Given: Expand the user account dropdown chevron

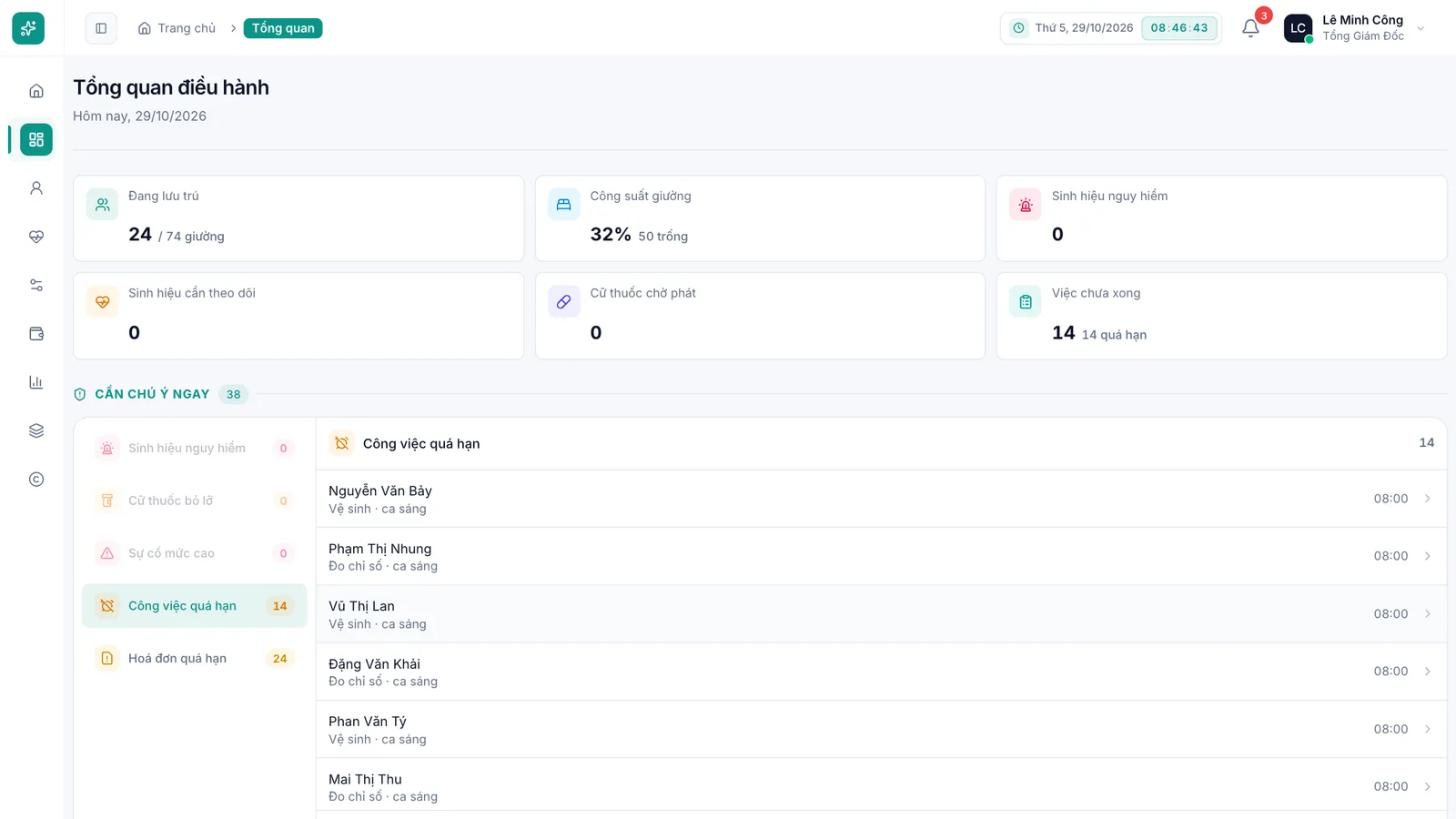Looking at the screenshot, I should (1421, 28).
